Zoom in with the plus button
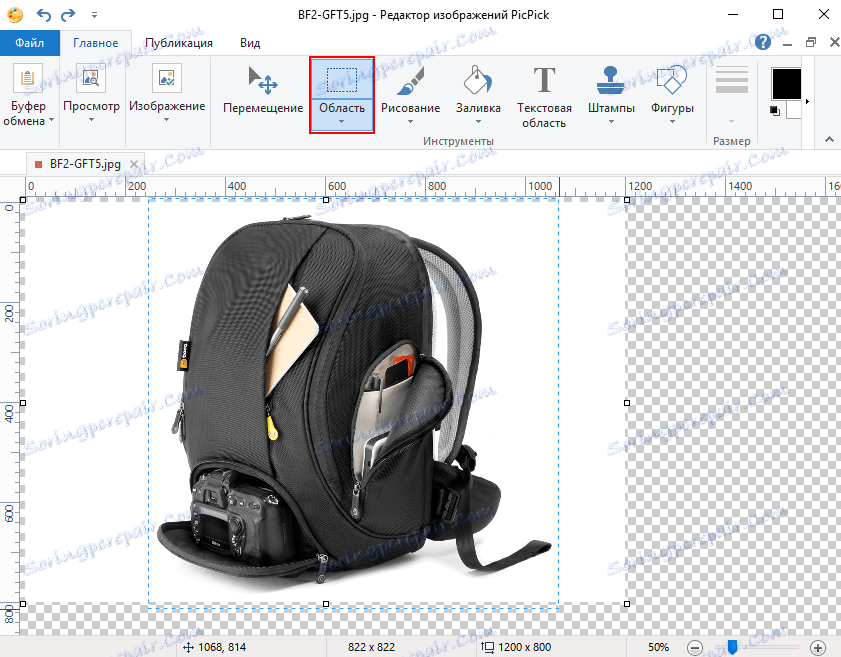Screen dimensions: 841x657 (818, 647)
